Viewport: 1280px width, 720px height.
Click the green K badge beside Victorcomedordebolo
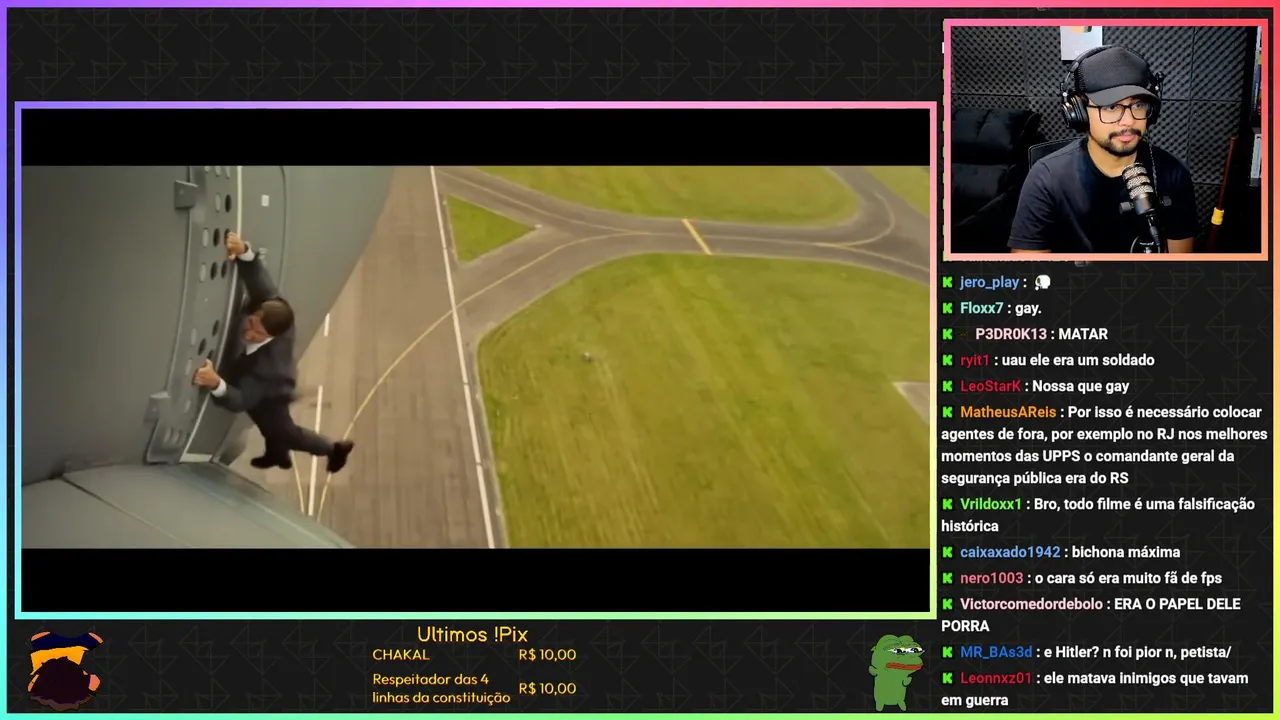[947, 604]
